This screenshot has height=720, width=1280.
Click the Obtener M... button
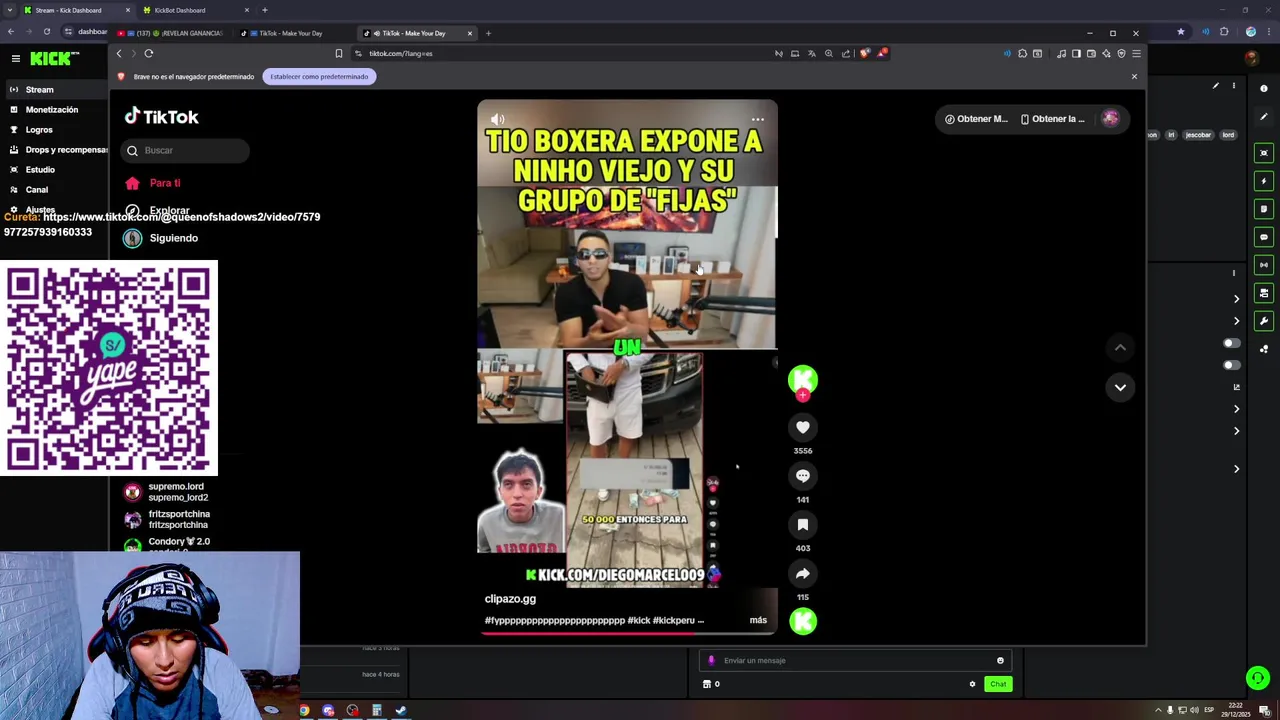[x=976, y=119]
